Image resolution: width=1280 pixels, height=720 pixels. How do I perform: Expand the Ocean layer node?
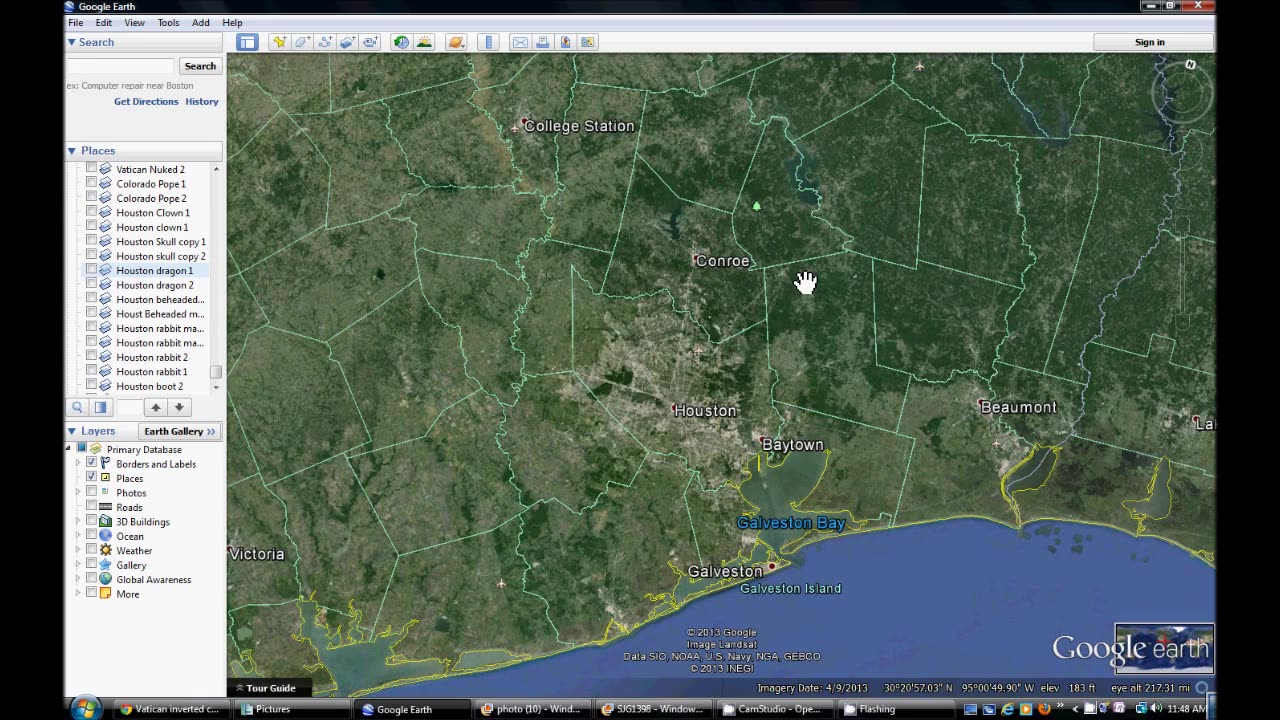click(x=78, y=536)
